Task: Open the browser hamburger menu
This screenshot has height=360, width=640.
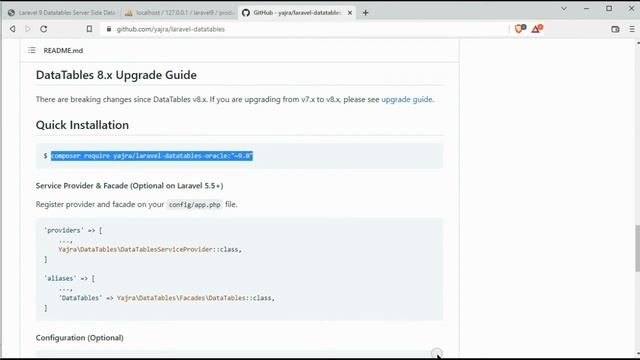Action: [632, 29]
